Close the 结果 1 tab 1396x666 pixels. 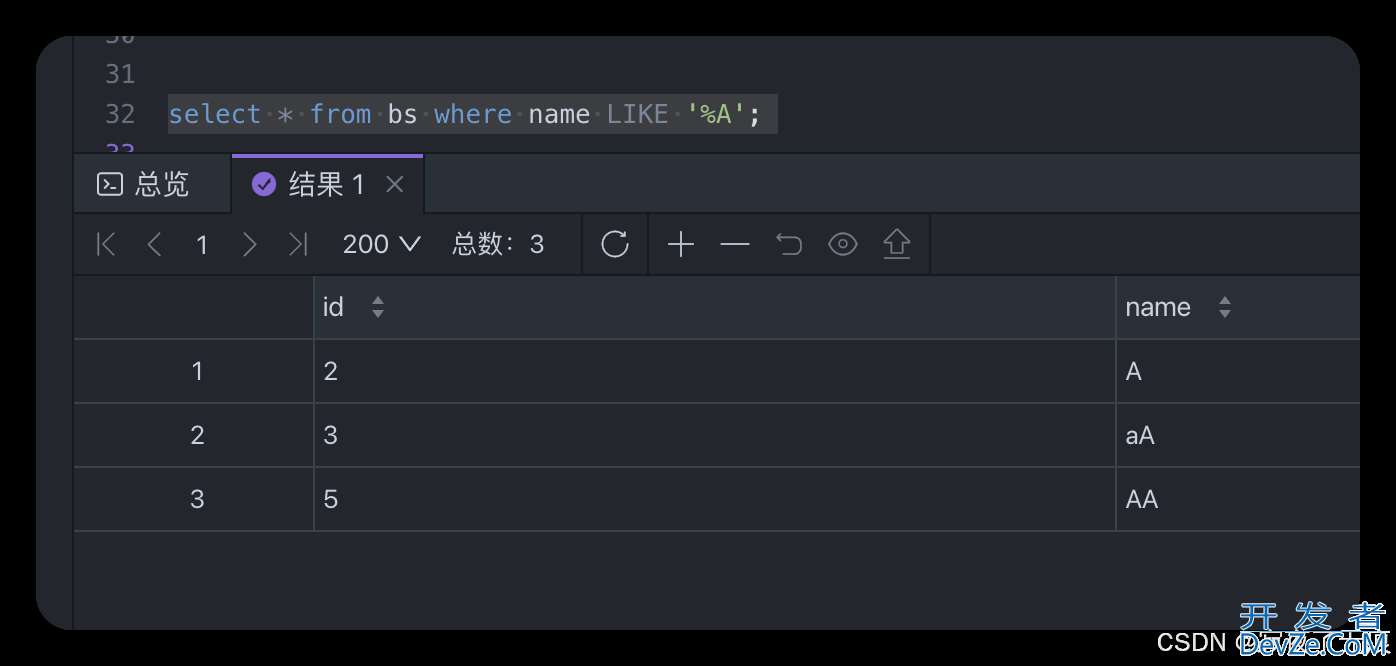[x=395, y=184]
